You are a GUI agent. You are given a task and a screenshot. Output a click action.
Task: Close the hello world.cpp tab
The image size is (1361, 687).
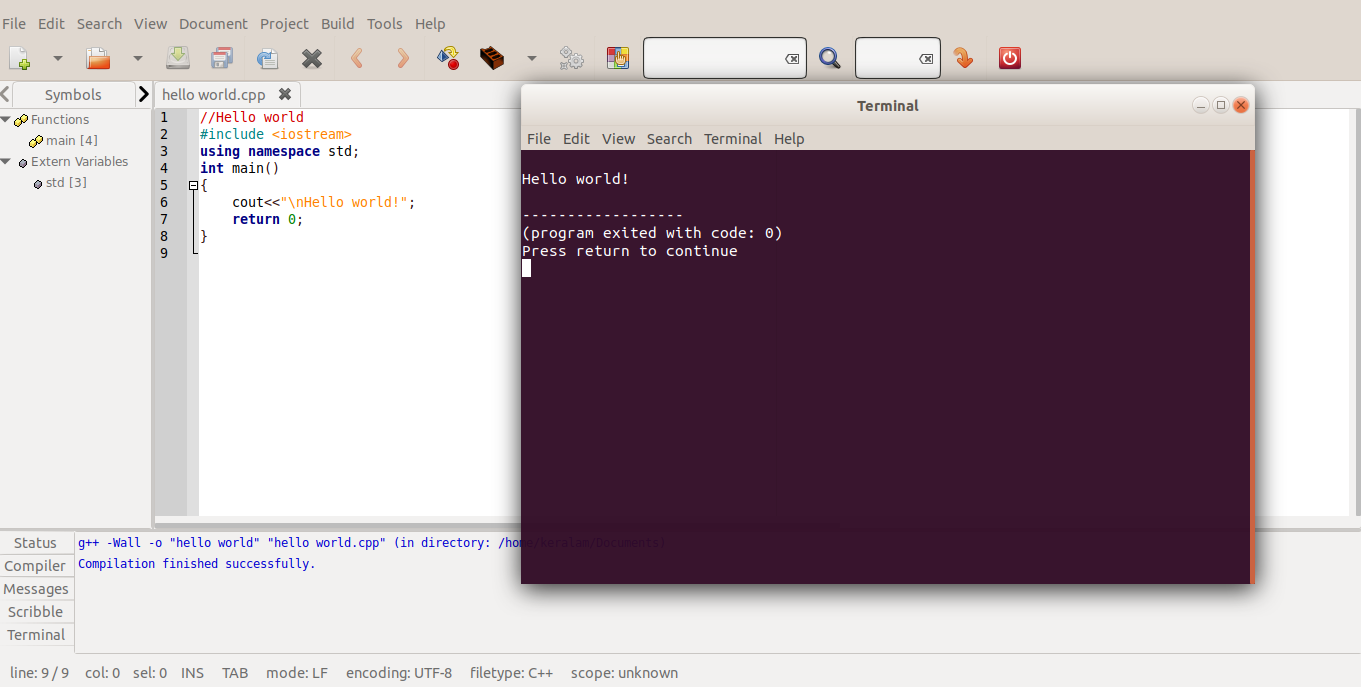coord(285,94)
